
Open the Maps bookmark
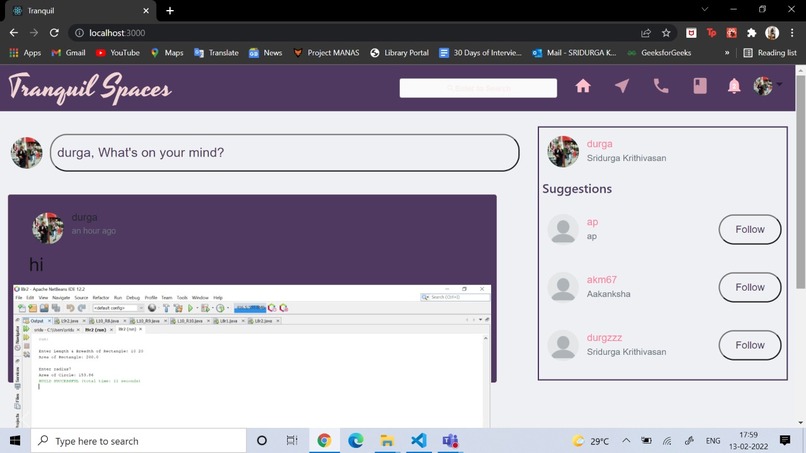167,52
